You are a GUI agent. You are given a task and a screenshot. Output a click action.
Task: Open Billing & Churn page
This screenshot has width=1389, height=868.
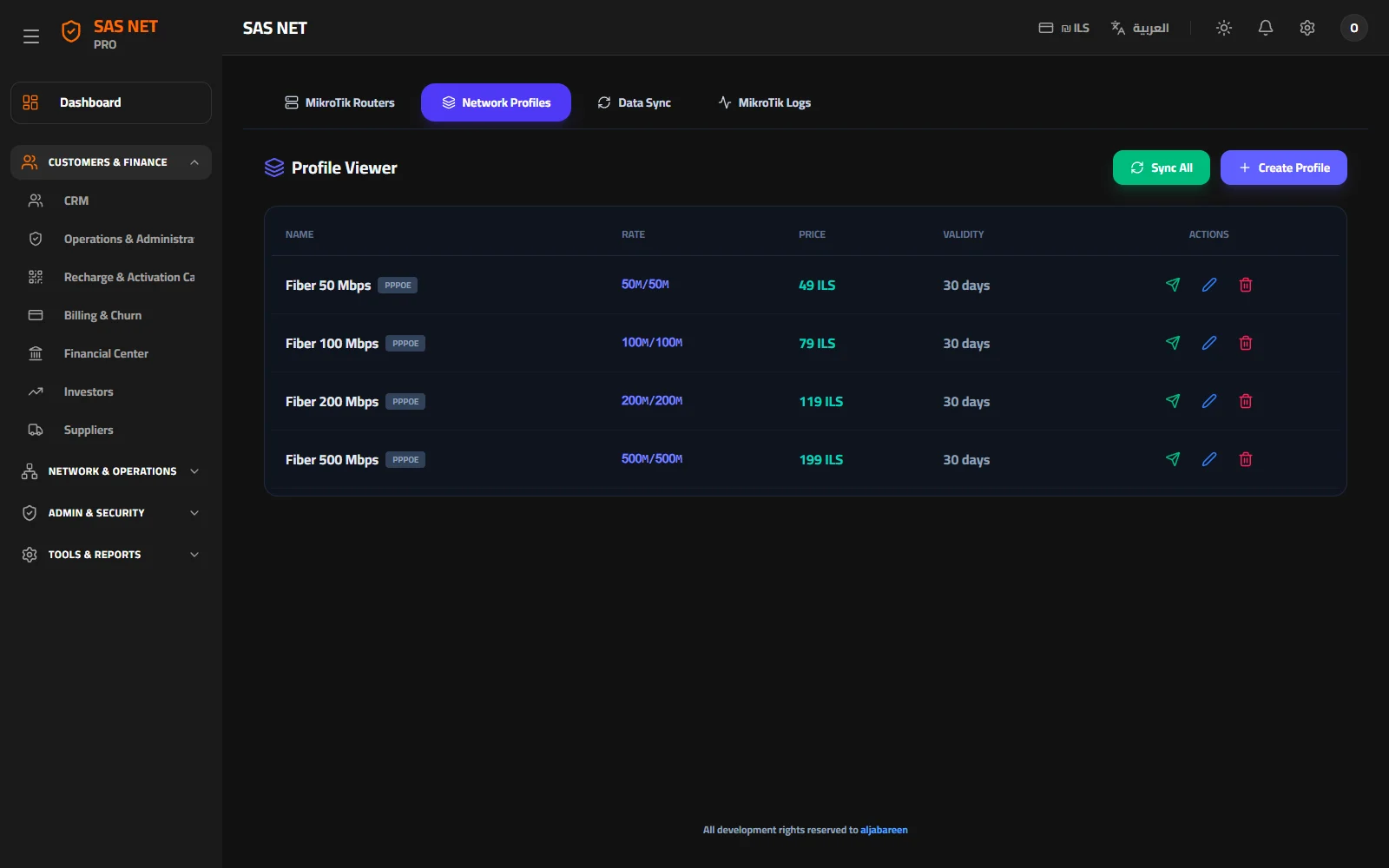coord(111,315)
